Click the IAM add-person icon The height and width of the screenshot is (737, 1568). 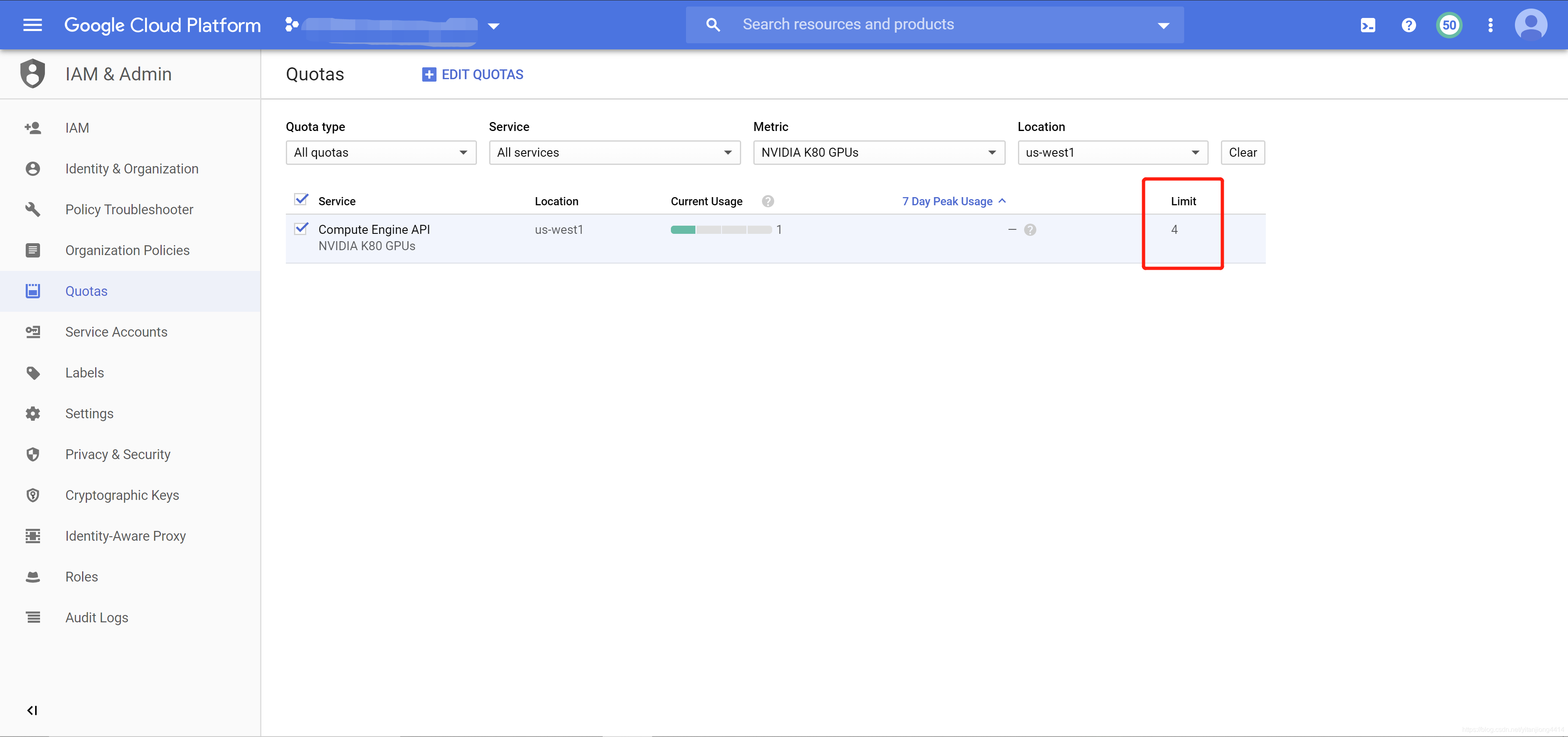(33, 128)
